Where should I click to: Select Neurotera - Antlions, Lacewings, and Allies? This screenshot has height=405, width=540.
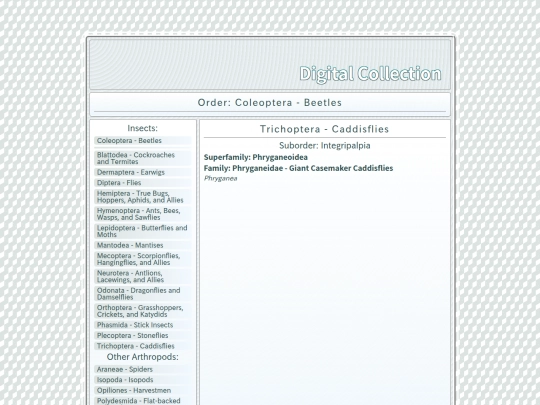143,276
